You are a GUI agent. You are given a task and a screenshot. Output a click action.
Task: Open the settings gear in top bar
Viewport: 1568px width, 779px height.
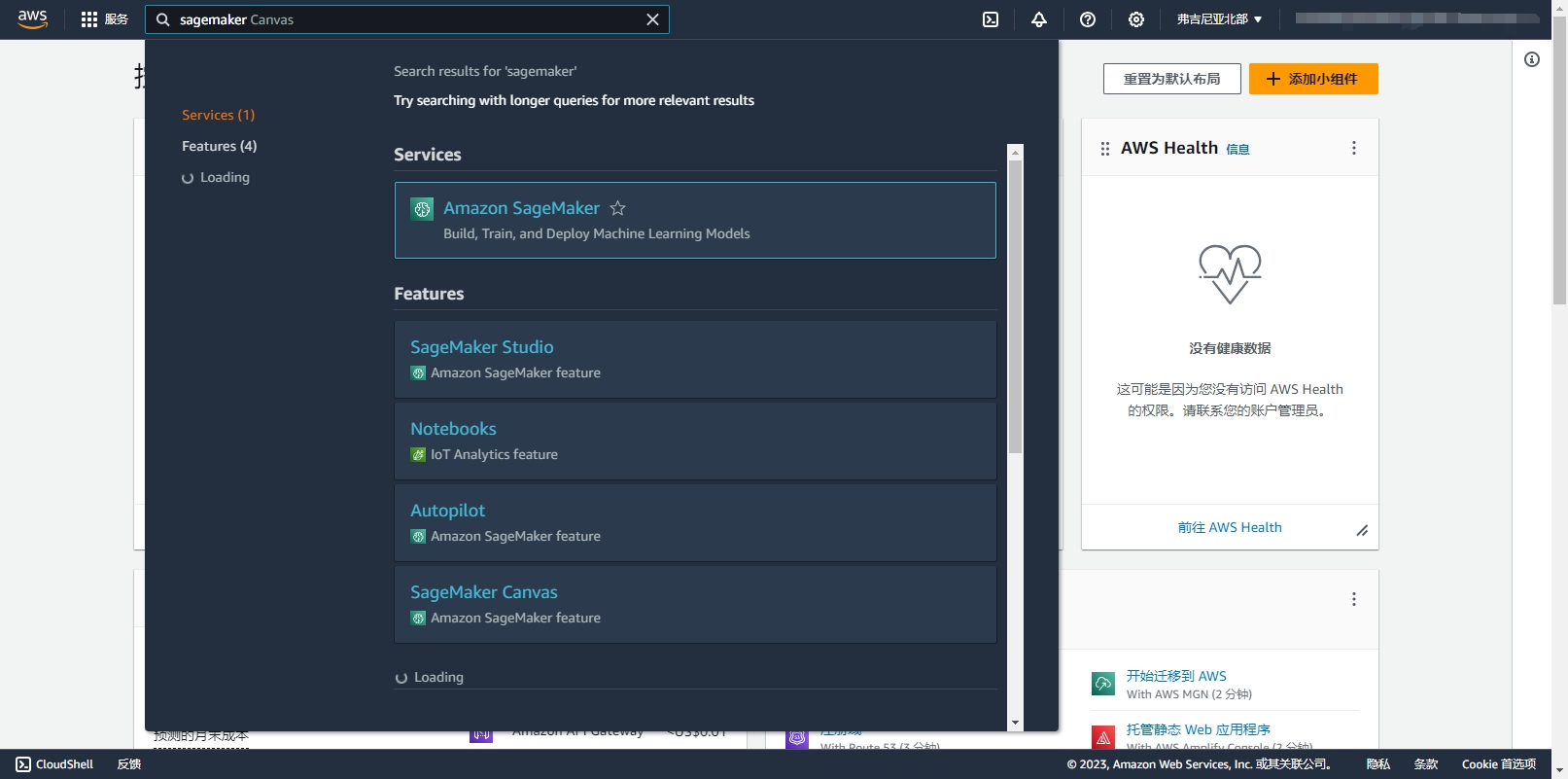click(1136, 19)
